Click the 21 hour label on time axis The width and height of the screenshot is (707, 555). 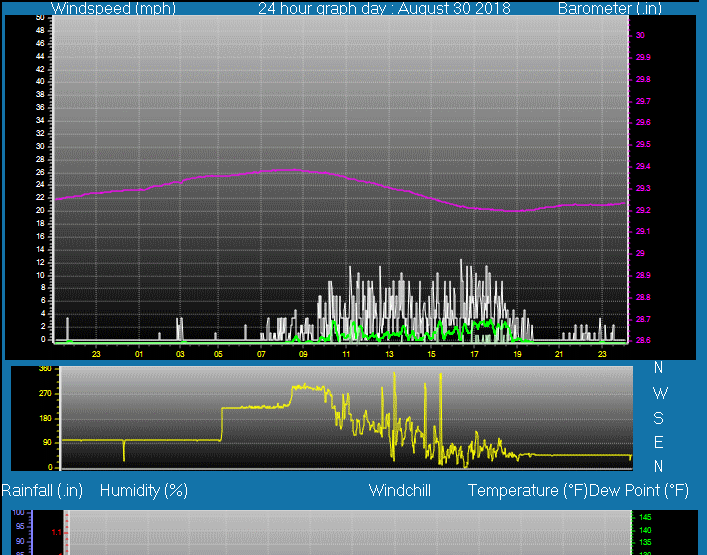pyautogui.click(x=559, y=354)
